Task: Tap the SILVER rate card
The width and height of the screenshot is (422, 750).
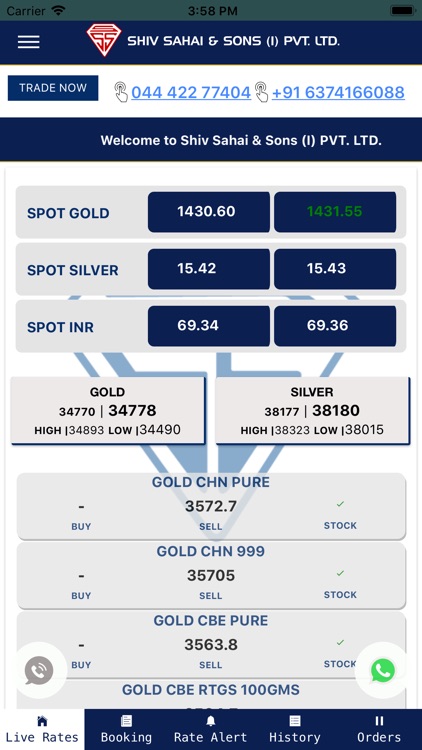Action: 312,410
